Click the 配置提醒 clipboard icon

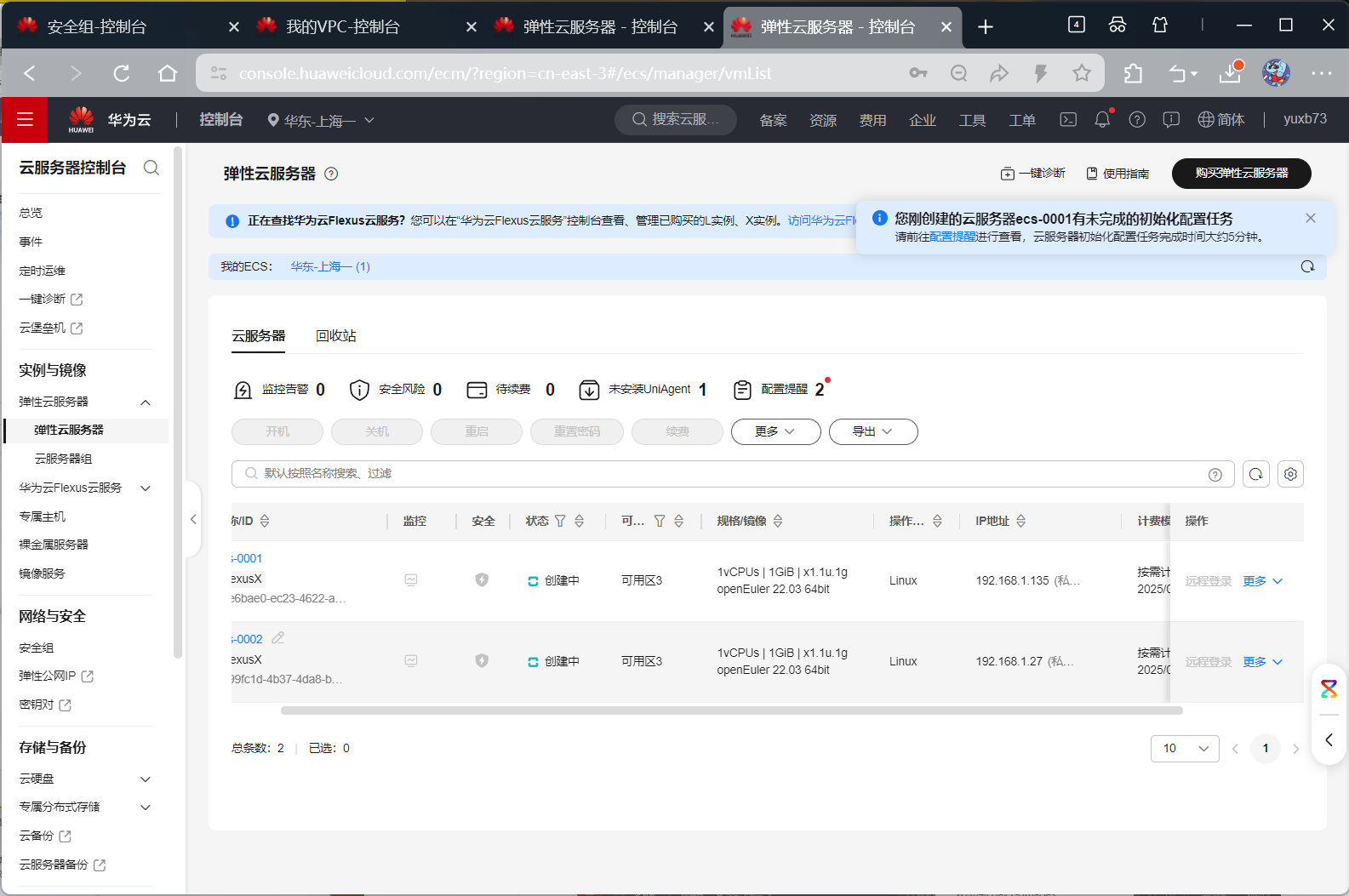742,390
